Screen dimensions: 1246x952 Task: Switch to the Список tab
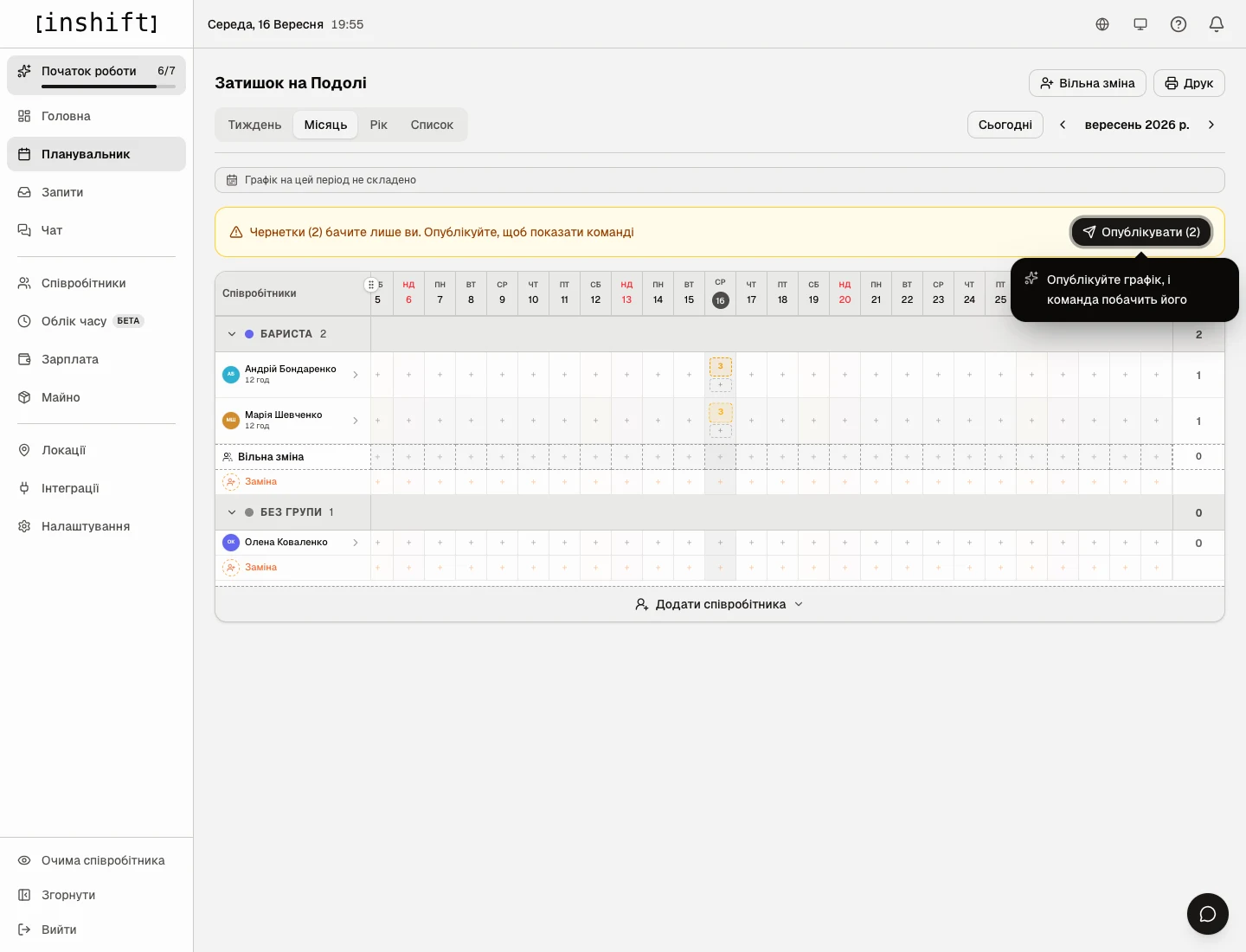pyautogui.click(x=432, y=125)
